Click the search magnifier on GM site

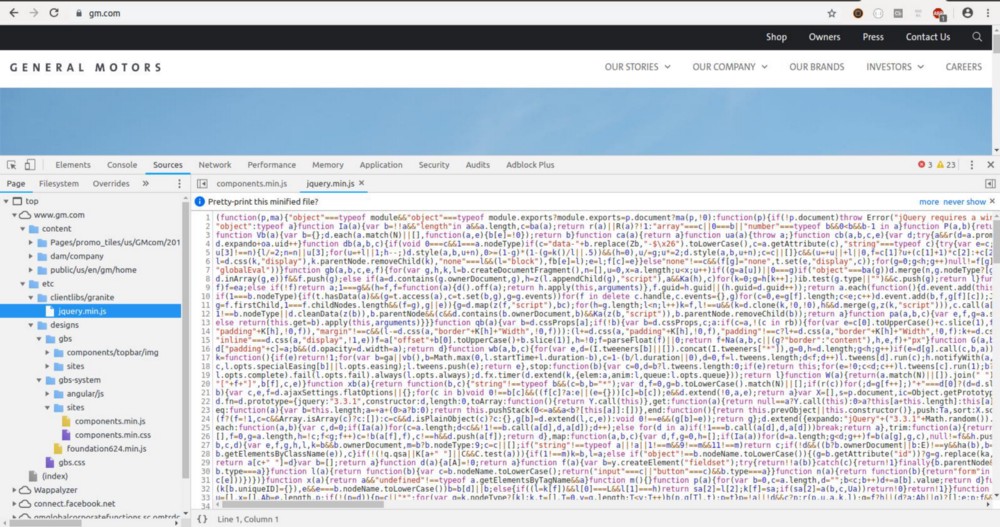(977, 37)
